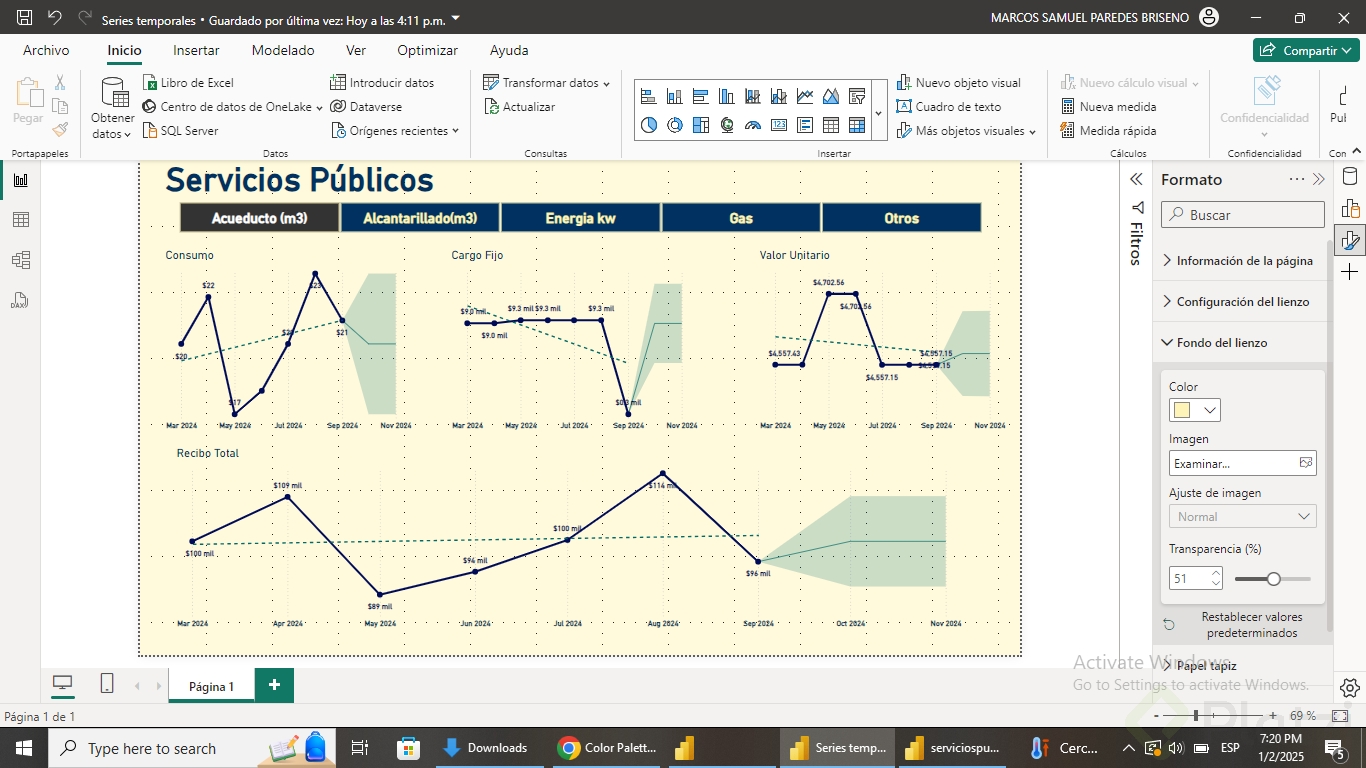Switch to mobile layout icon at bottom
This screenshot has height=768, width=1366.
[x=107, y=684]
